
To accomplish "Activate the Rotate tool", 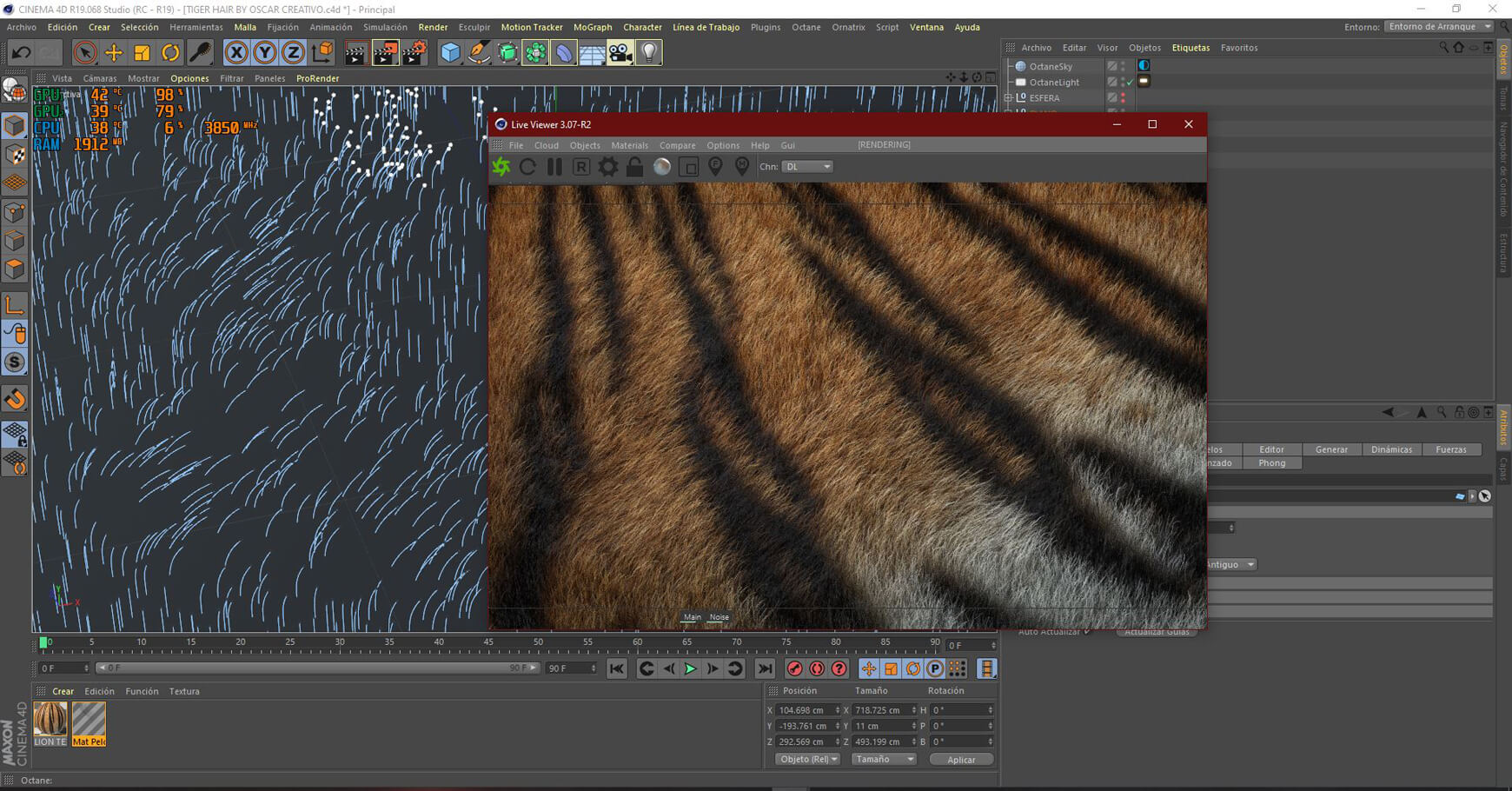I will point(170,53).
